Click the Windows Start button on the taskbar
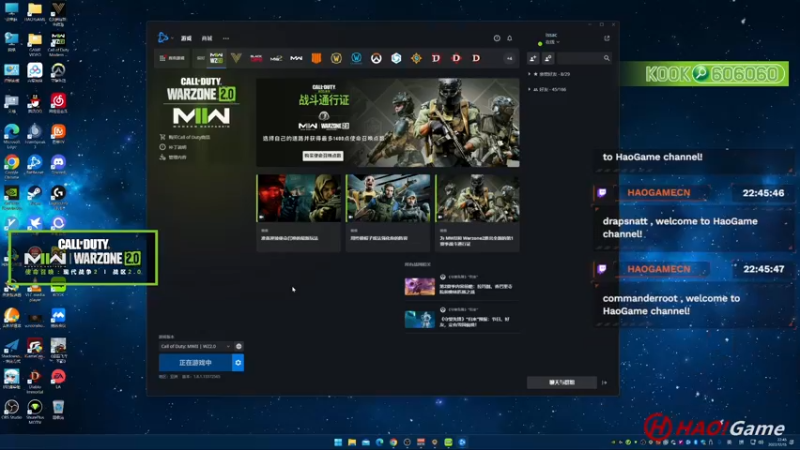Screen dimensions: 800x450 coord(338,442)
